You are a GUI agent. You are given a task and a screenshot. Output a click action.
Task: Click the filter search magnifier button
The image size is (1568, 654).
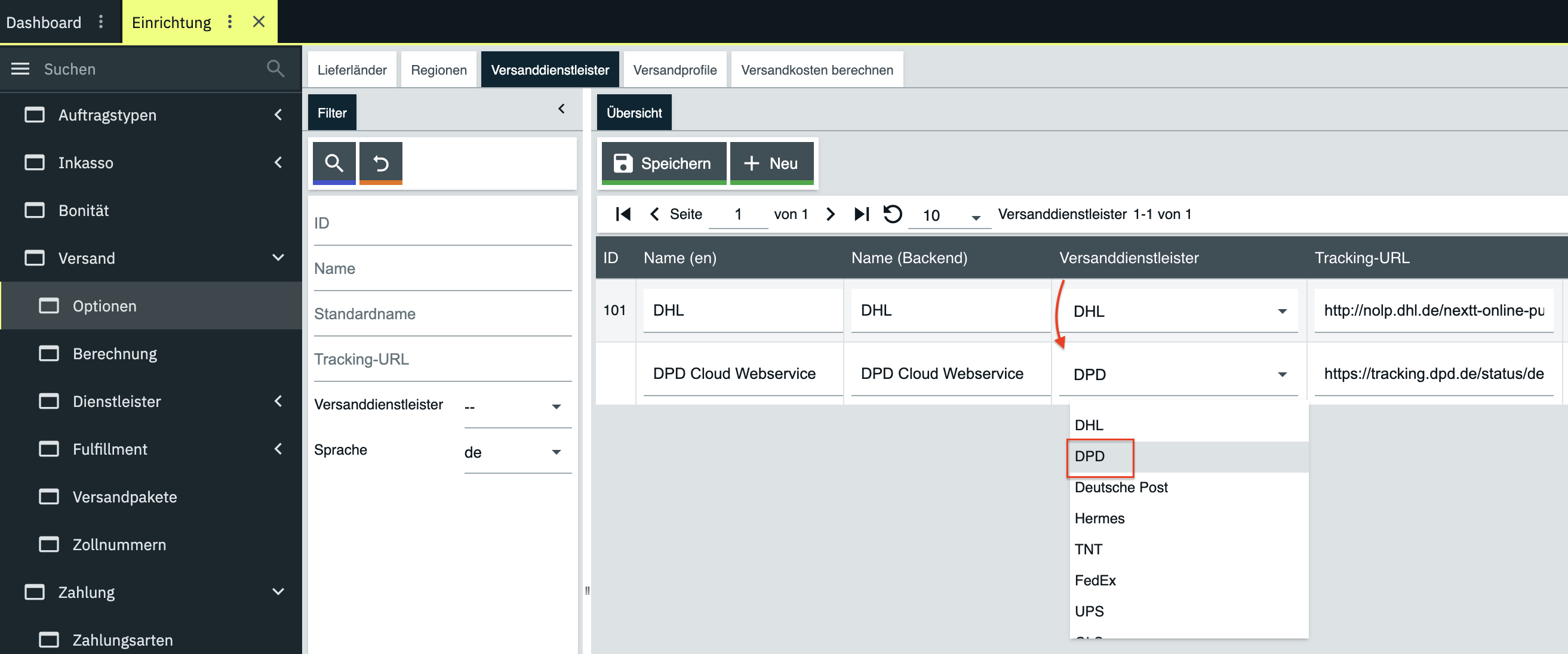point(334,162)
